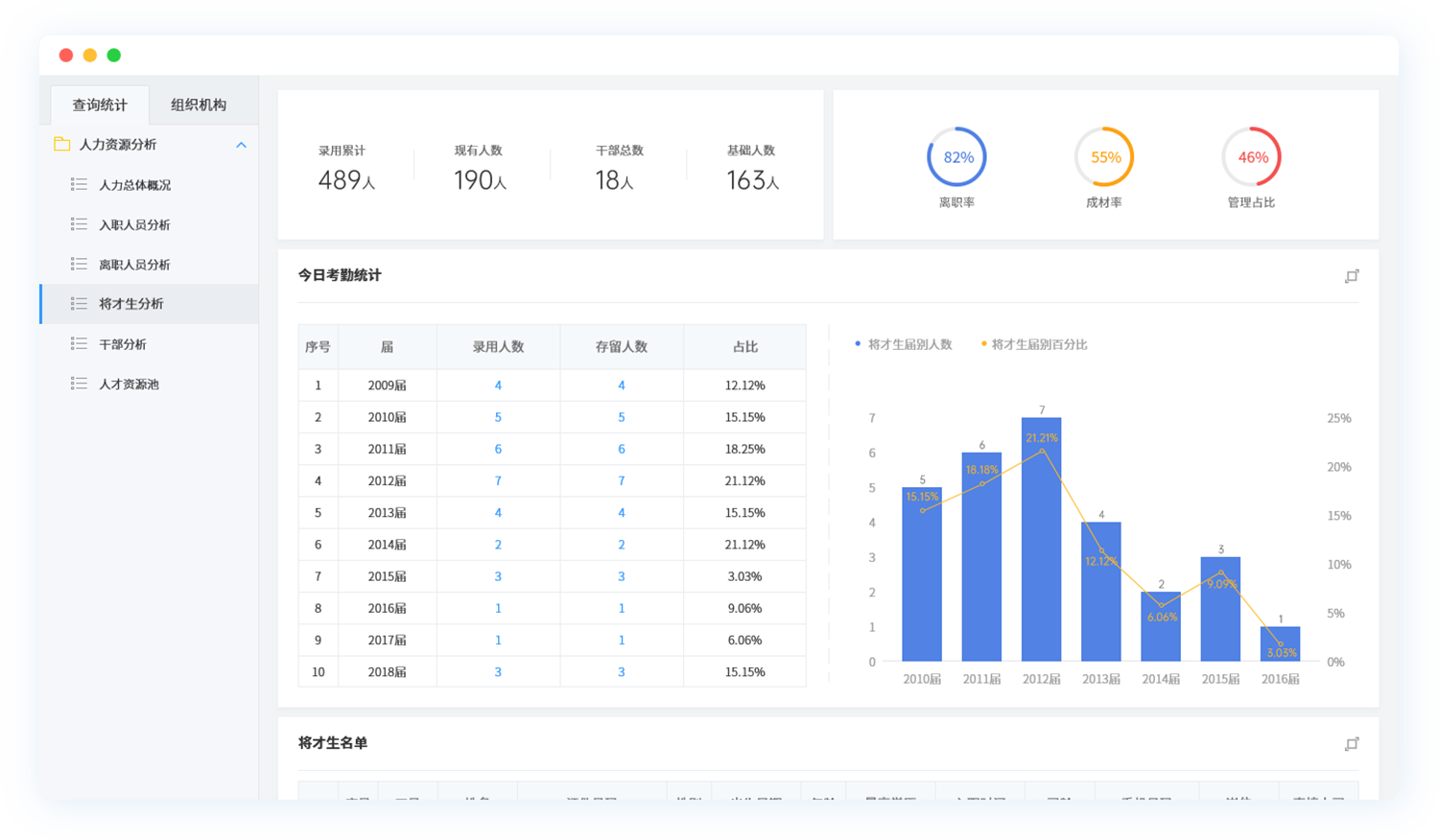Viewport: 1439px width, 840px height.
Task: Click 存留人数 link 6 for 2011届
Action: click(x=622, y=449)
